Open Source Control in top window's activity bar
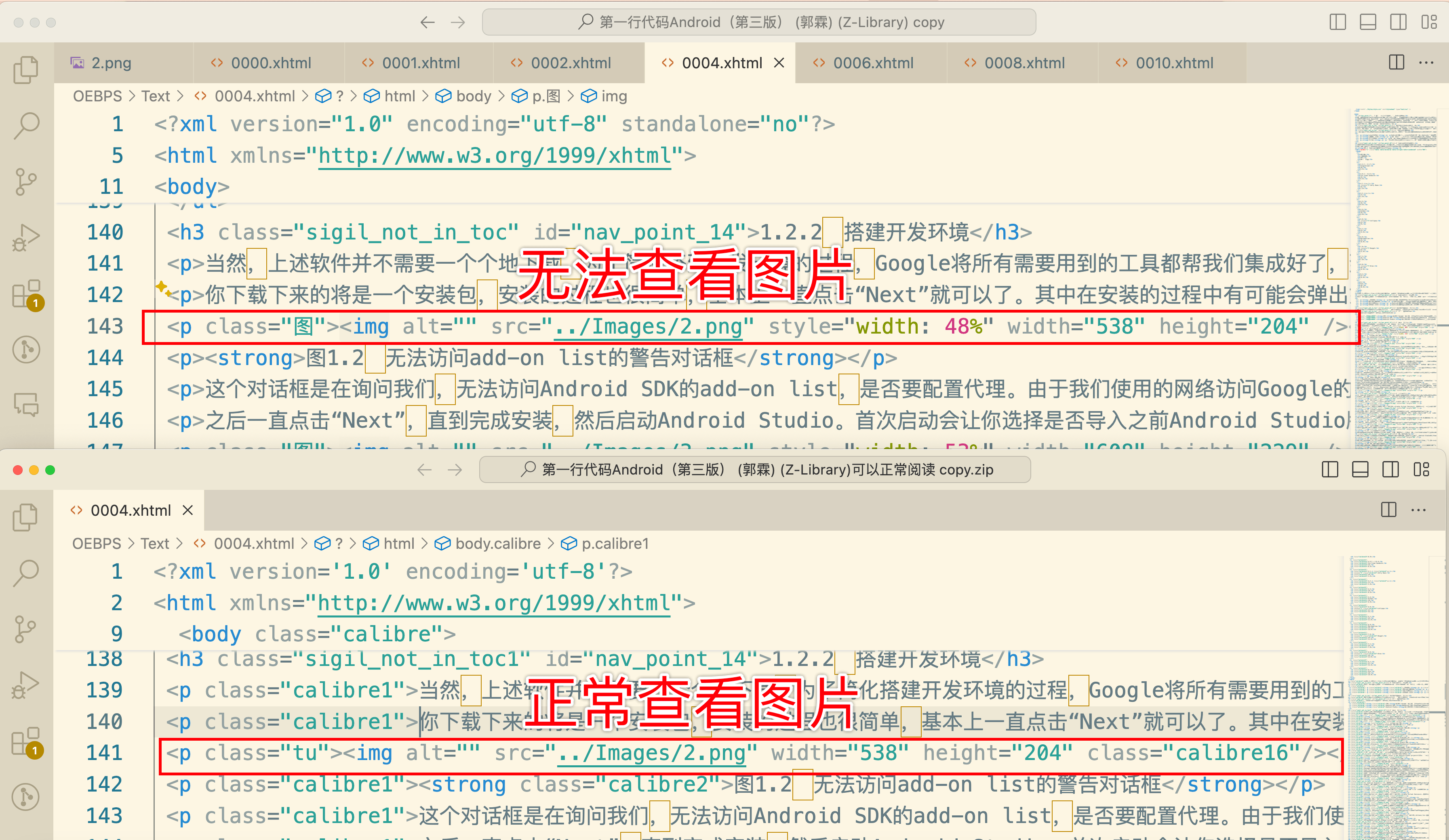This screenshot has height=840, width=1449. point(26,182)
